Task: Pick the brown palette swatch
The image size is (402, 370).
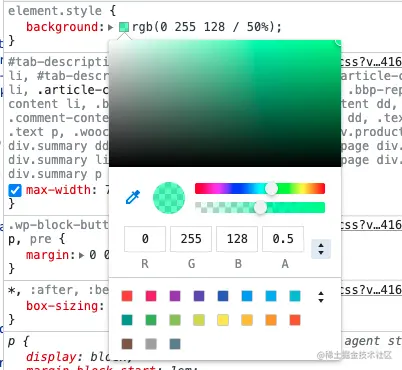Action: pos(127,344)
